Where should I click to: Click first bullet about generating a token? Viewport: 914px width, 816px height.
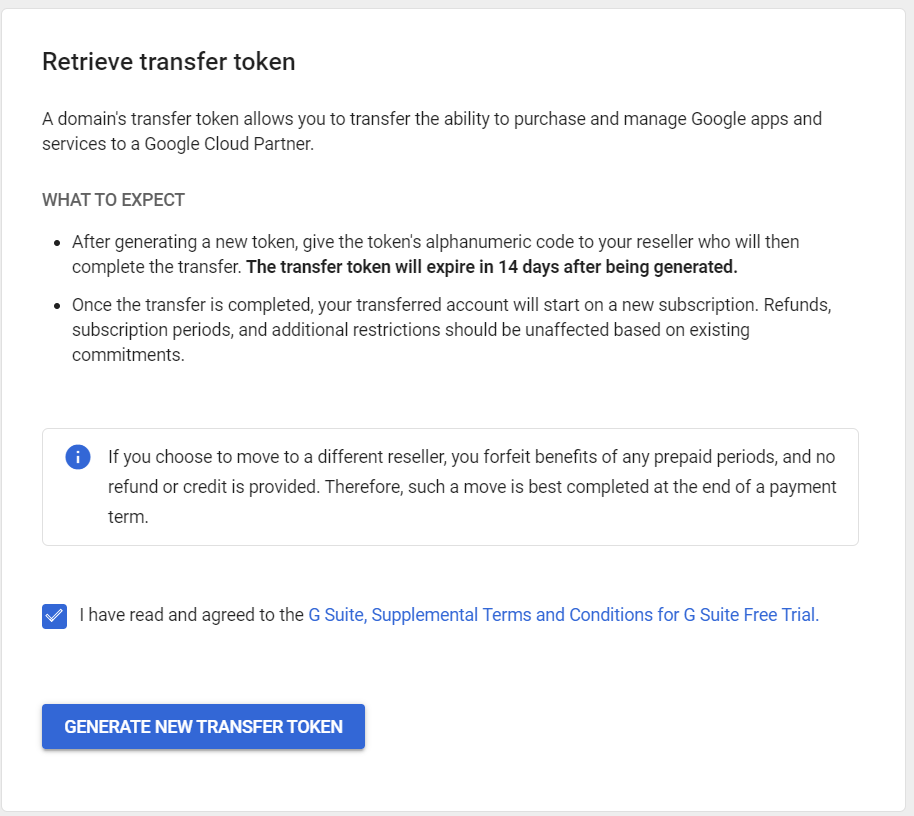435,242
